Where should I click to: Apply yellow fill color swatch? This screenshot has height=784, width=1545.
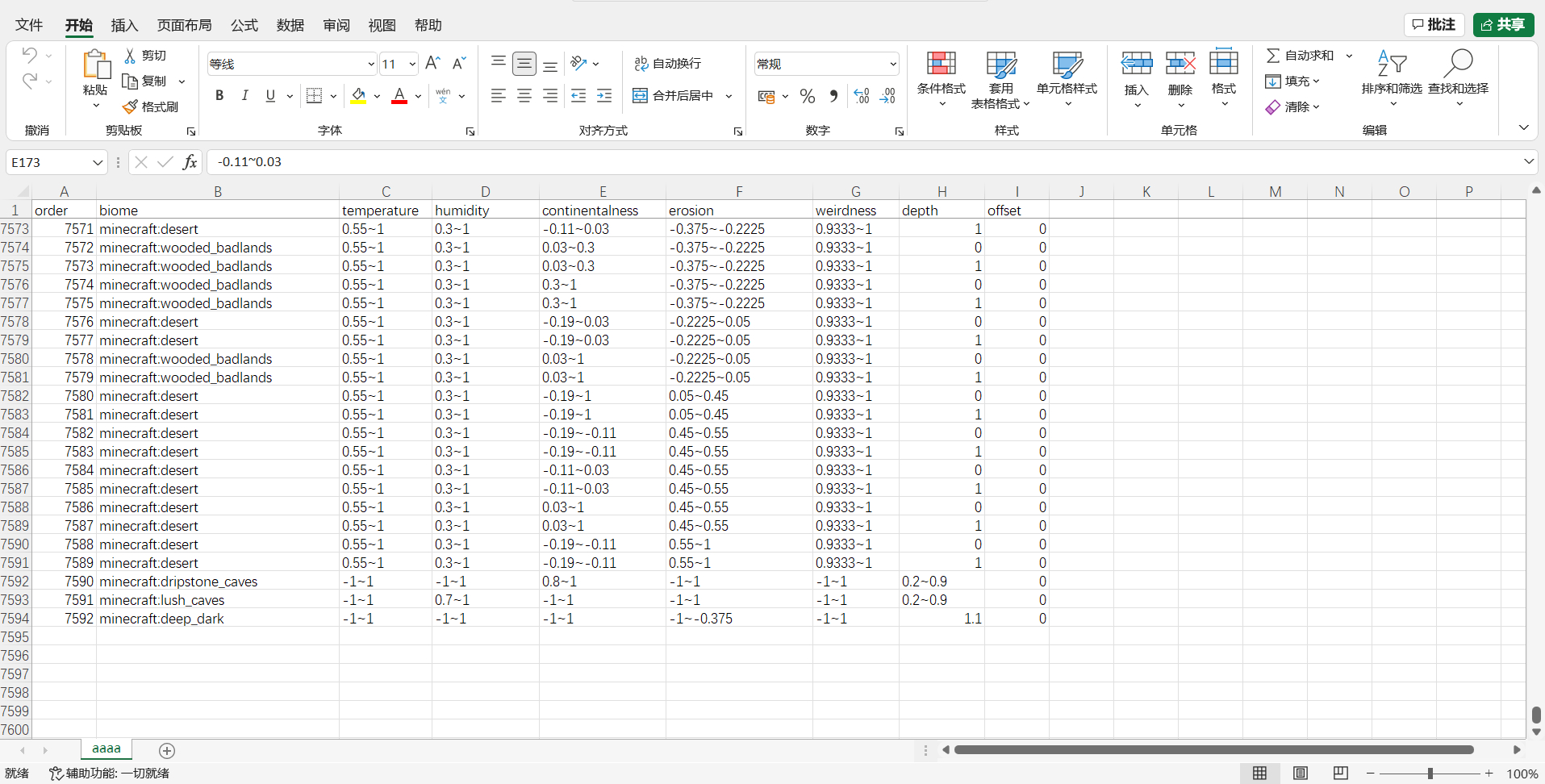point(358,96)
